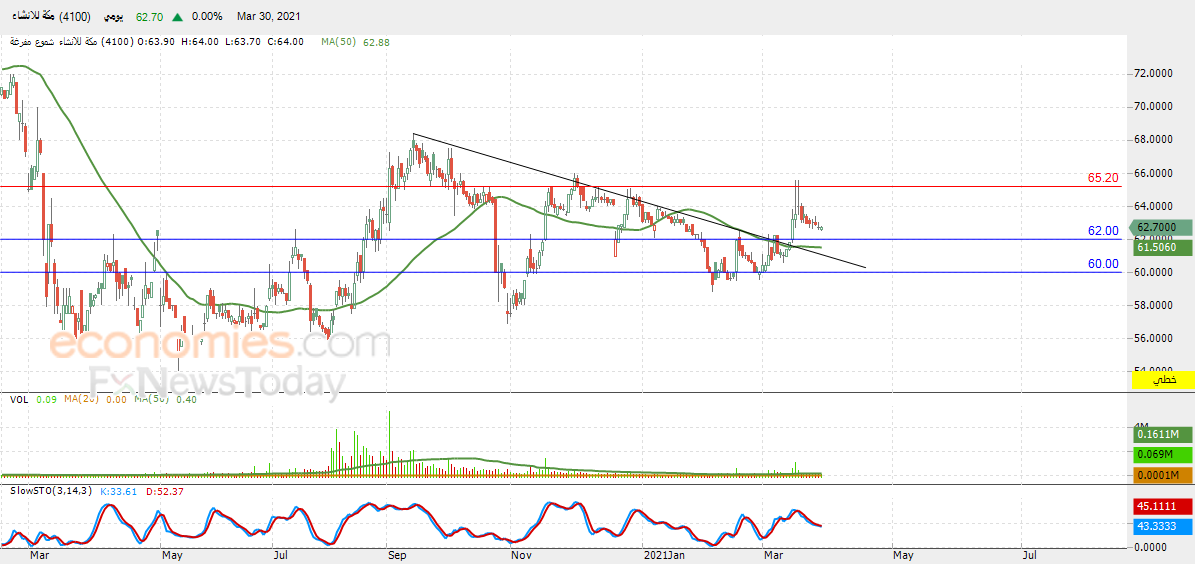The width and height of the screenshot is (1195, 564).
Task: Click the 70.0000 price axis label
Action: click(1153, 107)
